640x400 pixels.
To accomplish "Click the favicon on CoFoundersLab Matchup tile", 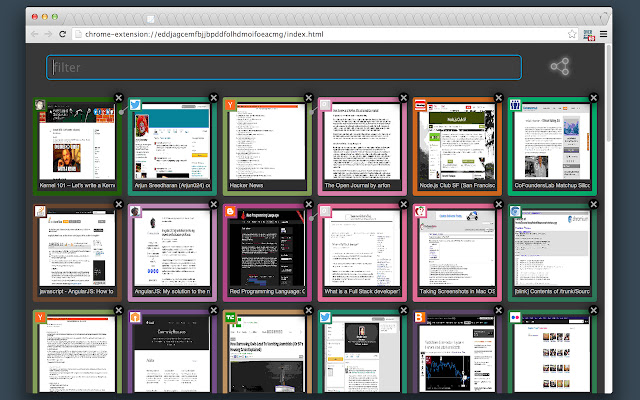I will [515, 105].
